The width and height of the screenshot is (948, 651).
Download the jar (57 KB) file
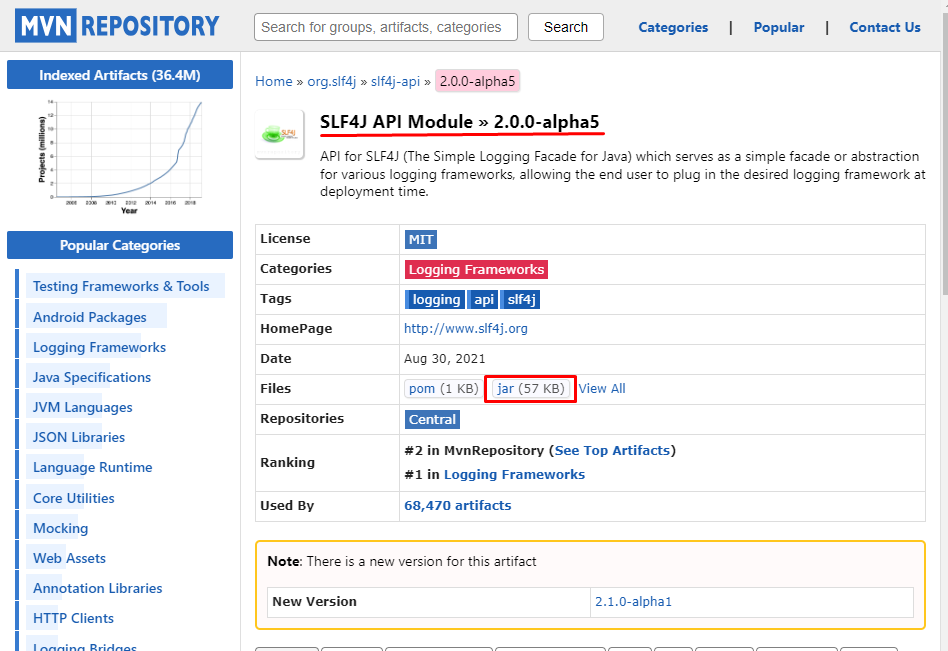coord(530,388)
